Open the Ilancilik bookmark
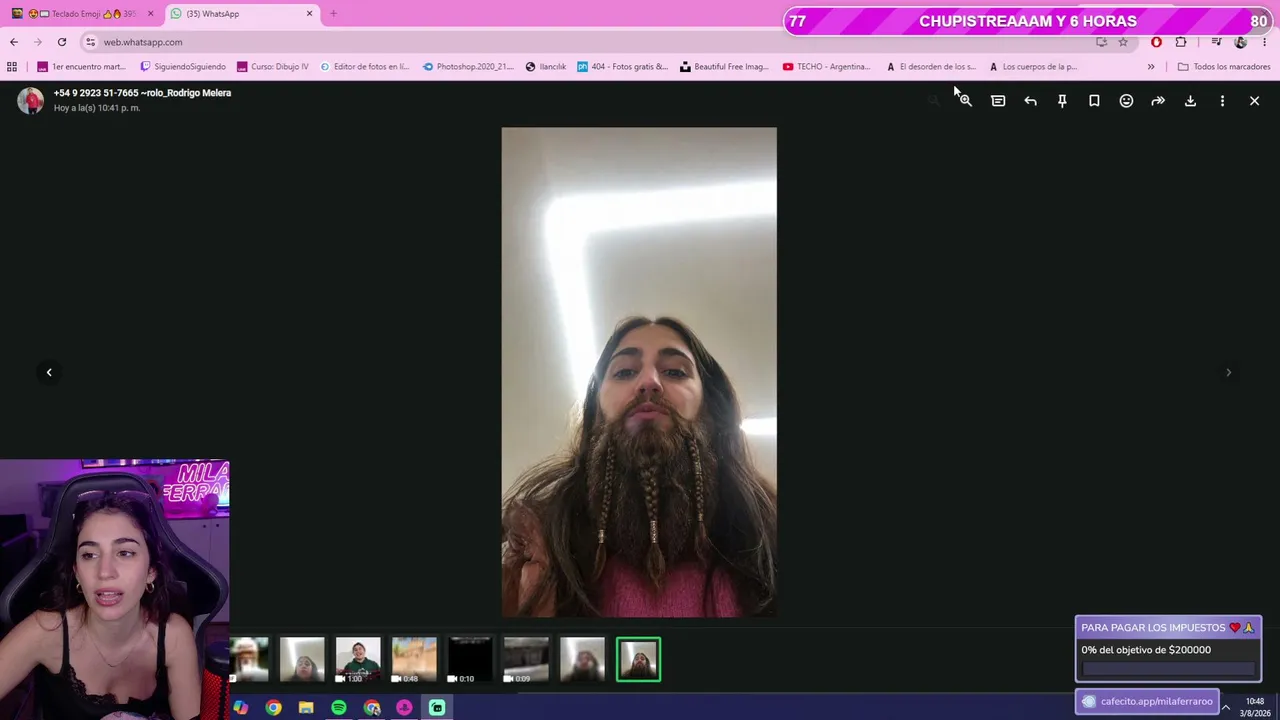 pyautogui.click(x=546, y=67)
